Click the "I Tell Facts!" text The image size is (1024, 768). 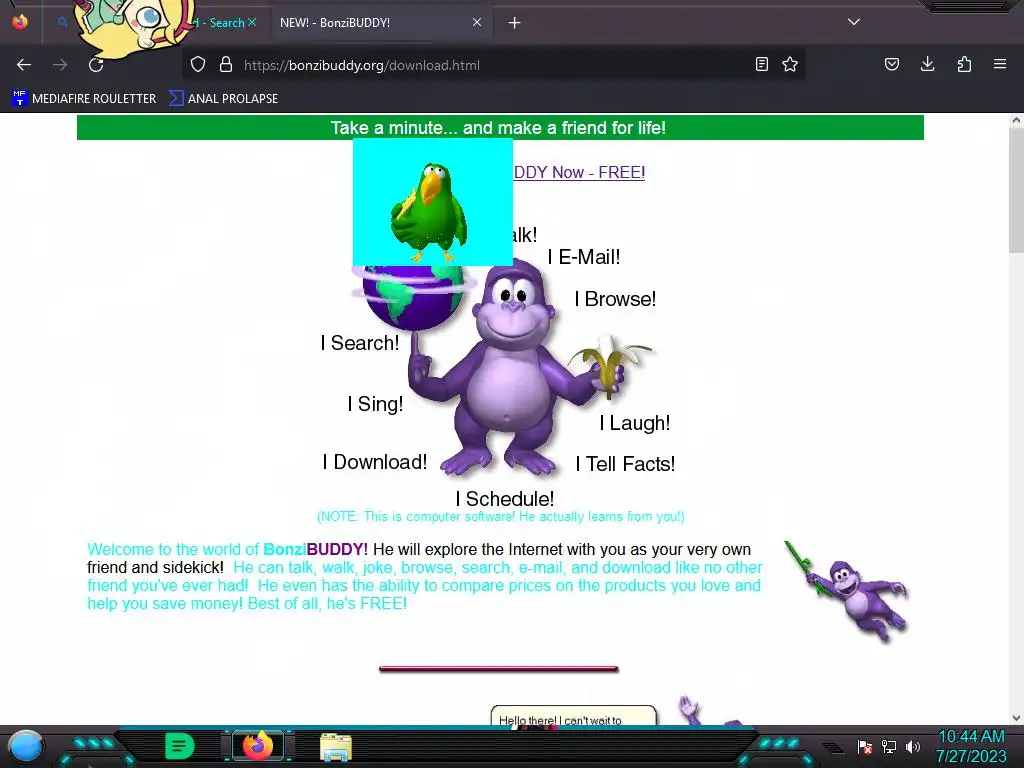click(x=625, y=464)
